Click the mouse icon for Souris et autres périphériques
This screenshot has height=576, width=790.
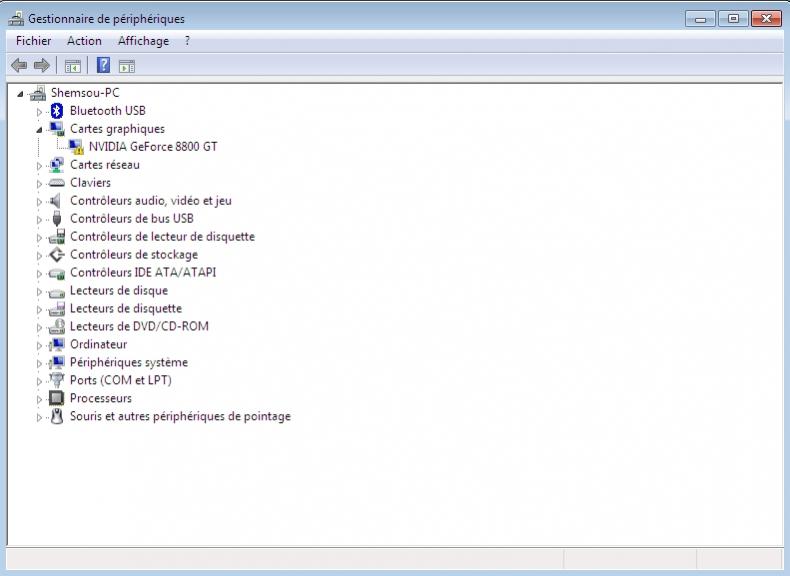pos(57,416)
